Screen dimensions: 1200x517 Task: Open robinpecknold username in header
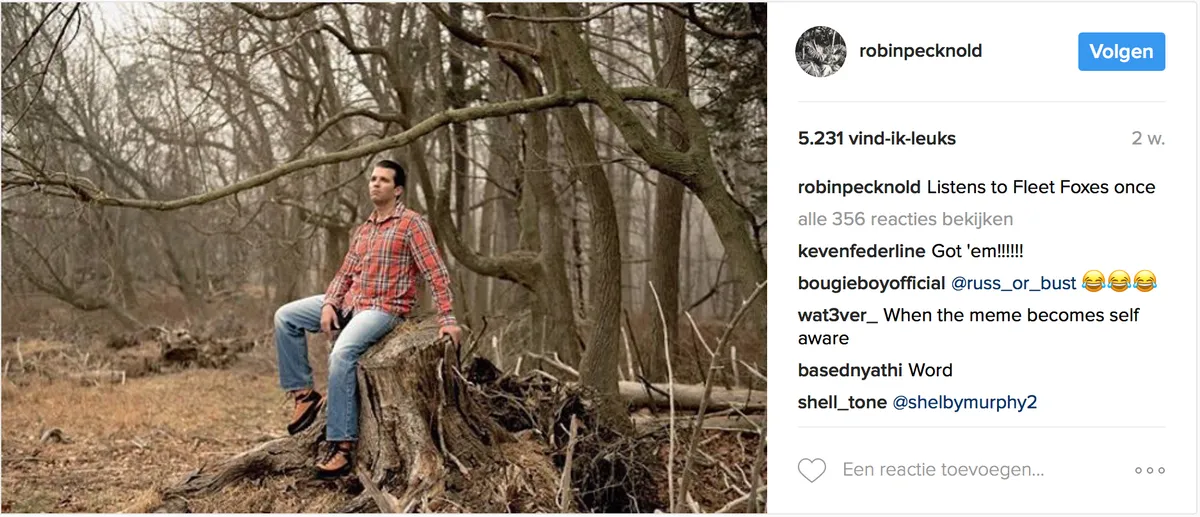[920, 51]
